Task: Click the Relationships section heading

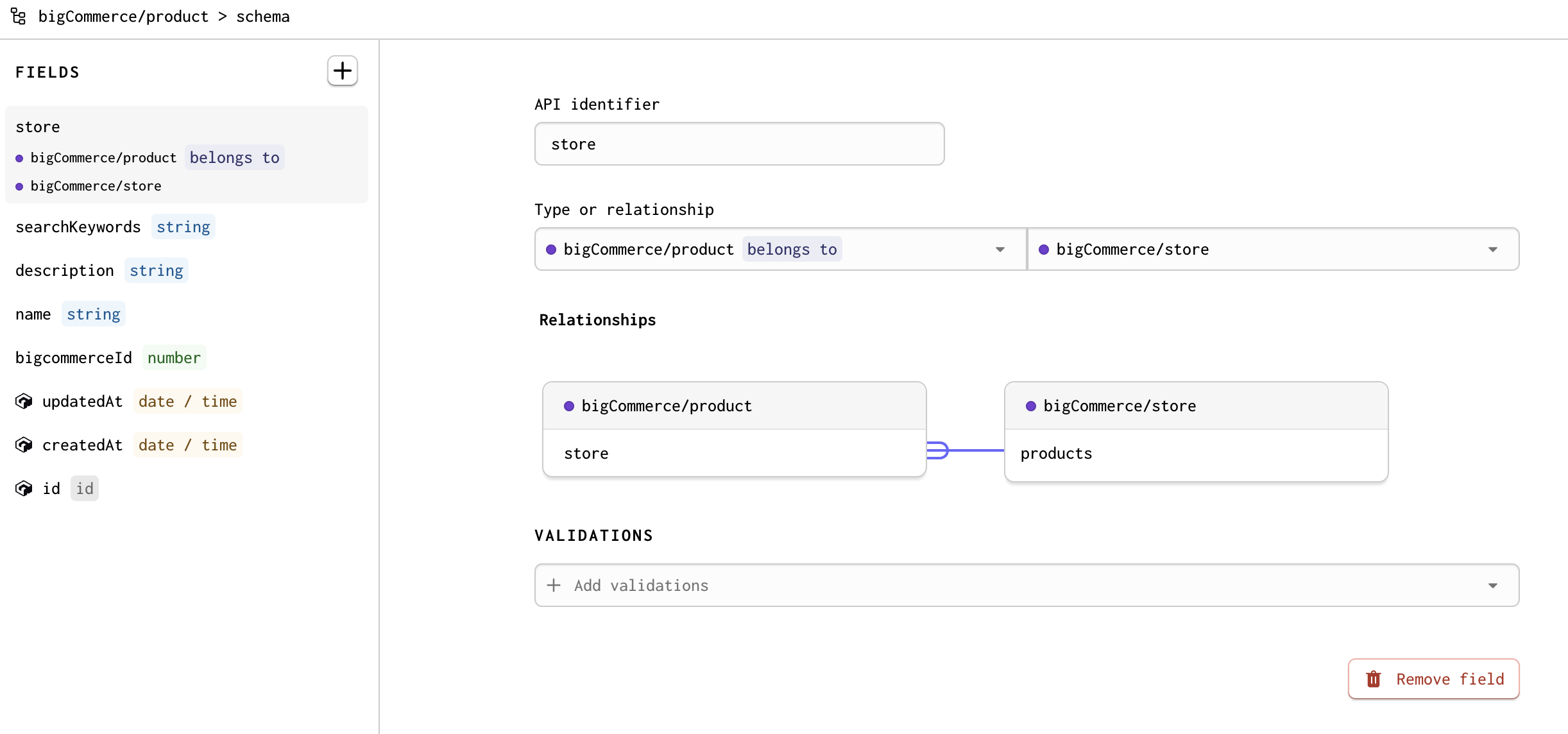Action: [597, 320]
